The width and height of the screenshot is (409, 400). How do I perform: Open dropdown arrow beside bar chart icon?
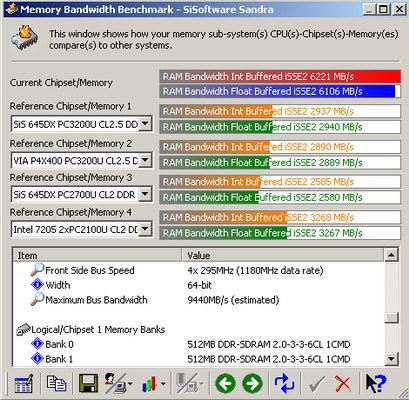(163, 384)
